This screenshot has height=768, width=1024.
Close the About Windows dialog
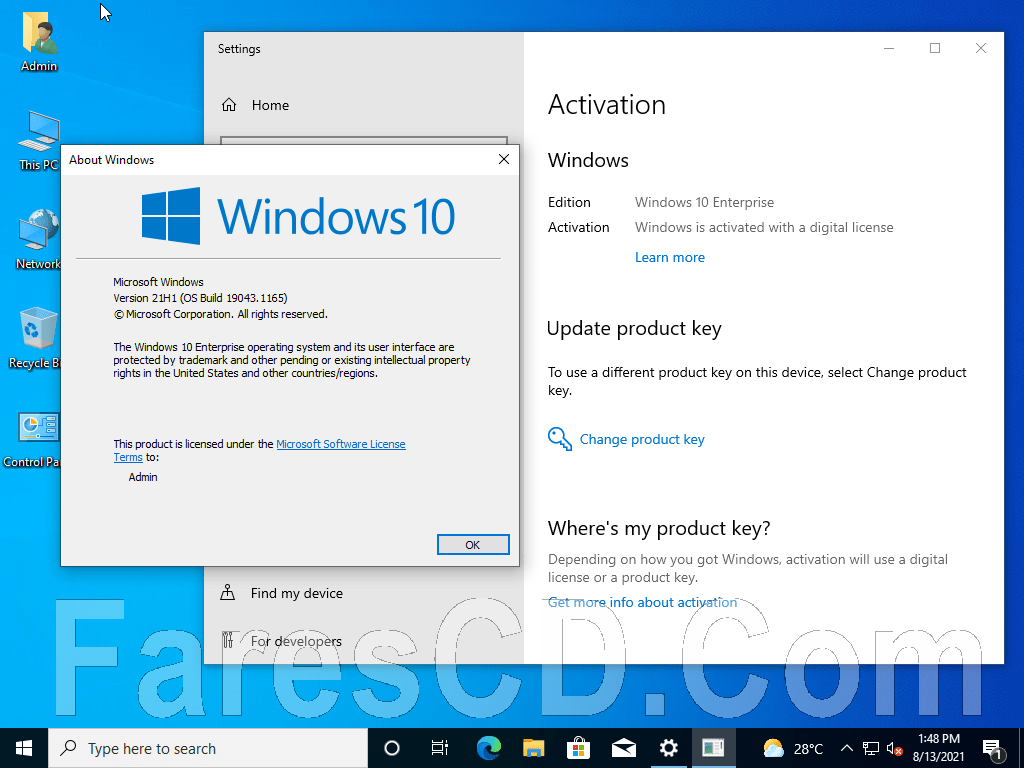[x=504, y=159]
